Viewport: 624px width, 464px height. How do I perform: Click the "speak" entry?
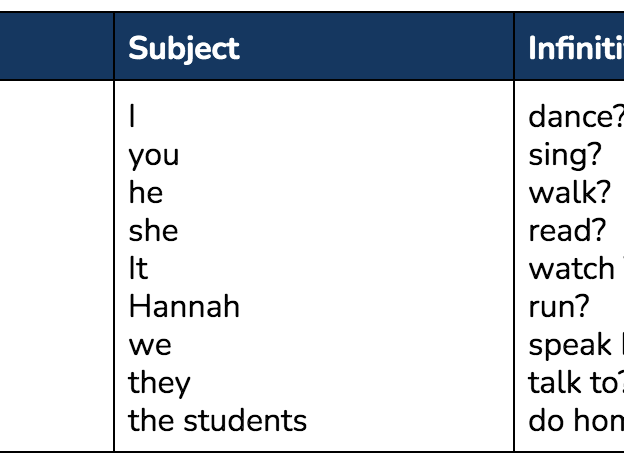(x=570, y=345)
